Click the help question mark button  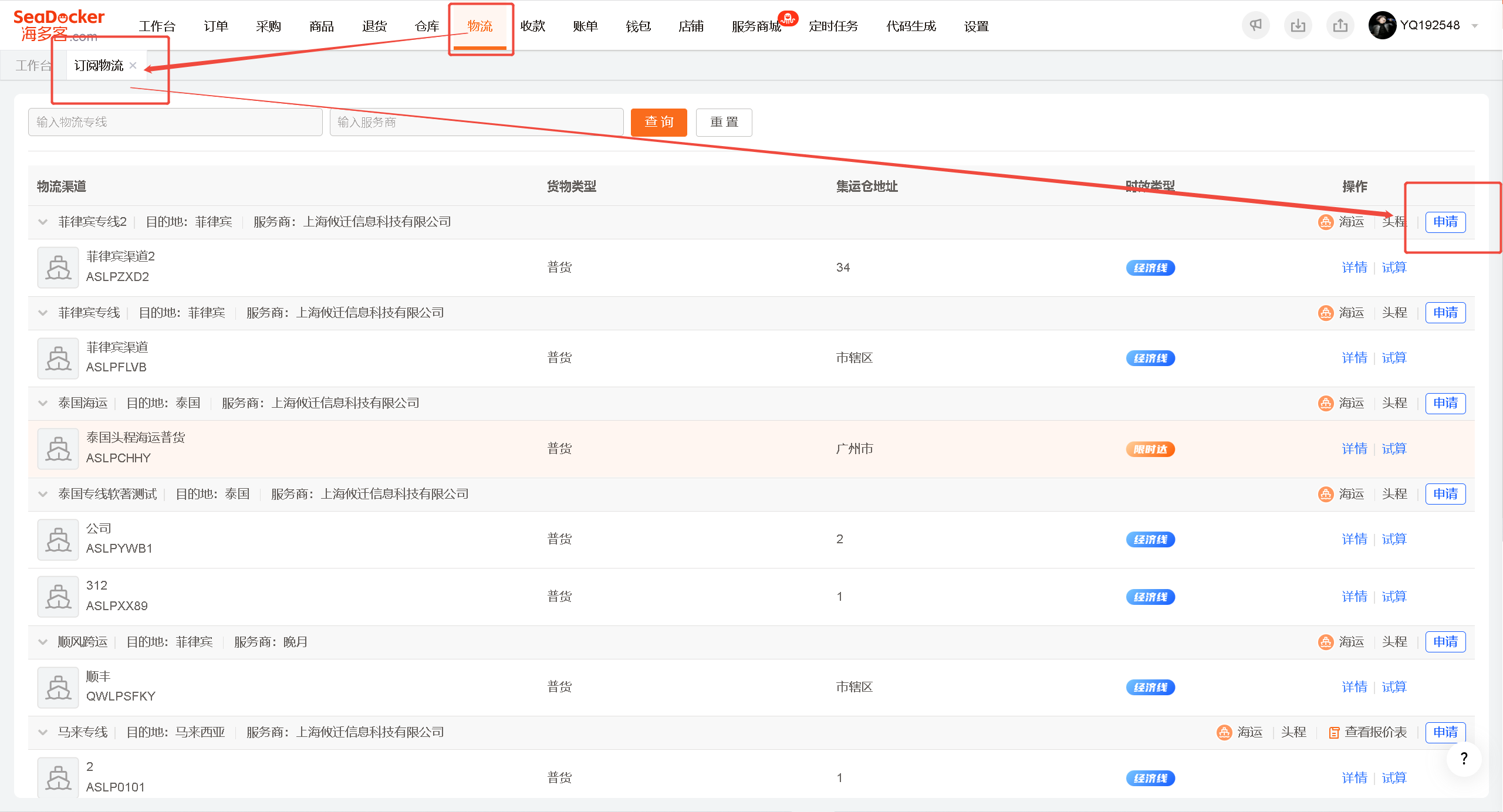[1464, 759]
